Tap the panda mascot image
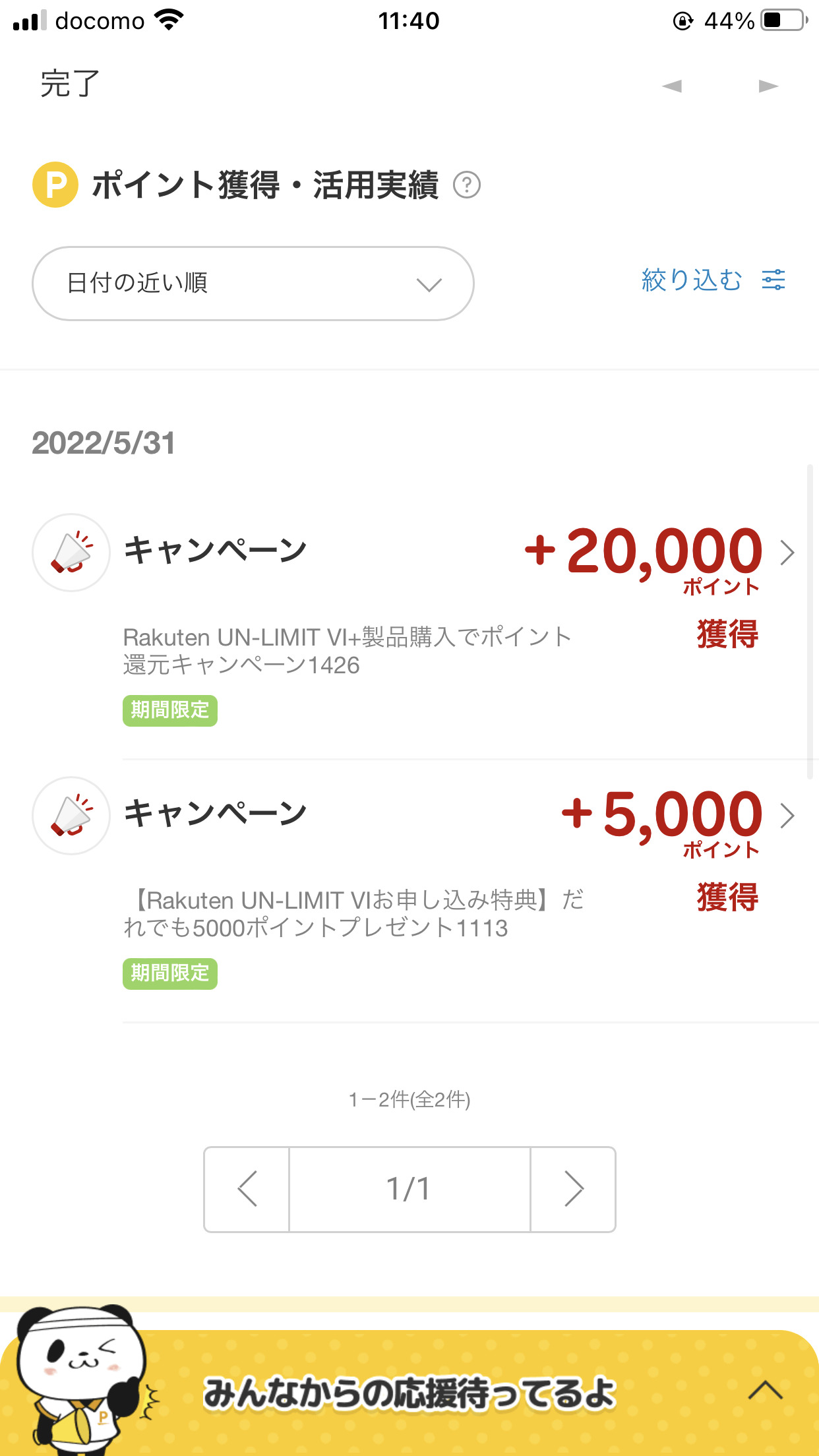819x1456 pixels. click(x=78, y=1378)
